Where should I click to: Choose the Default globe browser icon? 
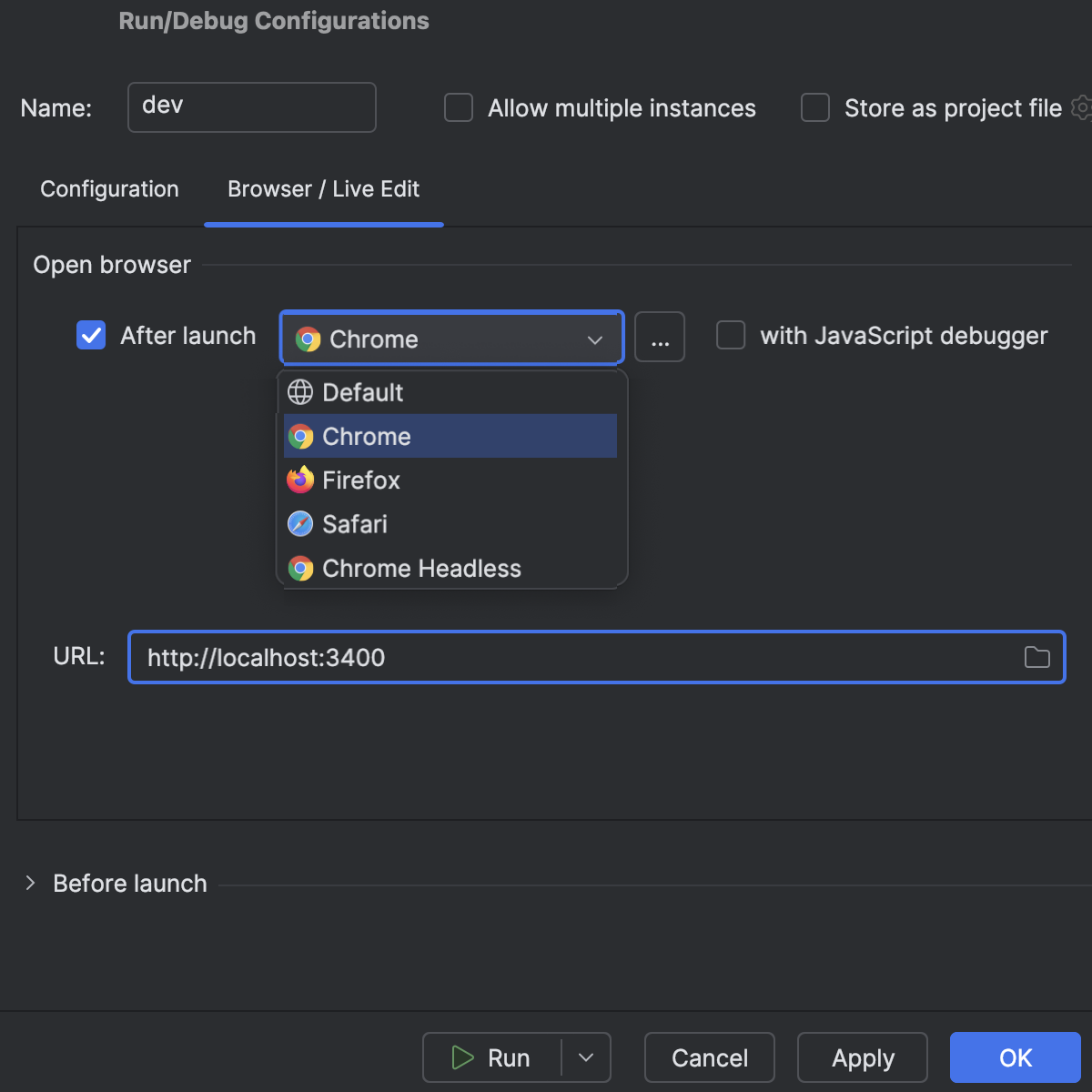pos(299,392)
